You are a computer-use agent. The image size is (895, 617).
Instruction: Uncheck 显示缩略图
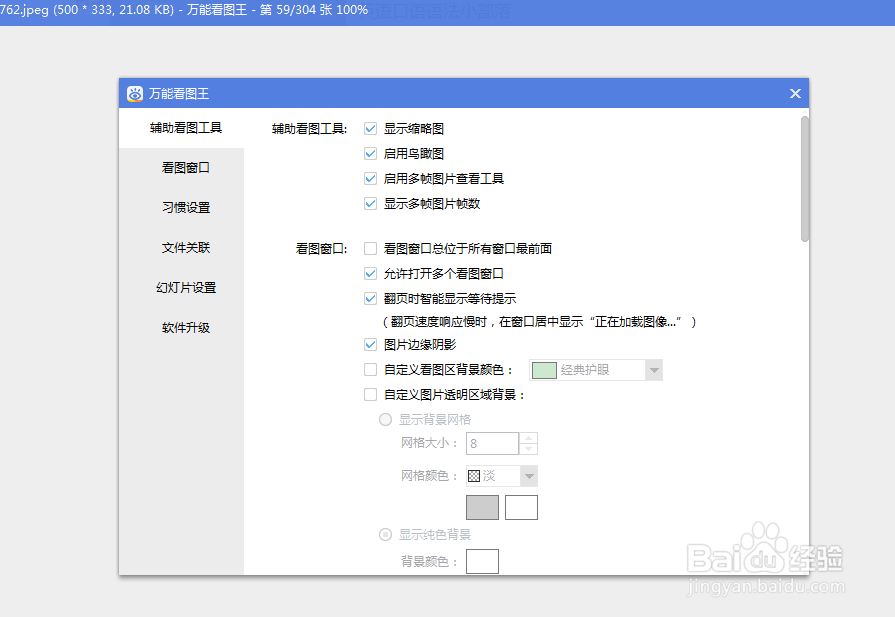[370, 128]
